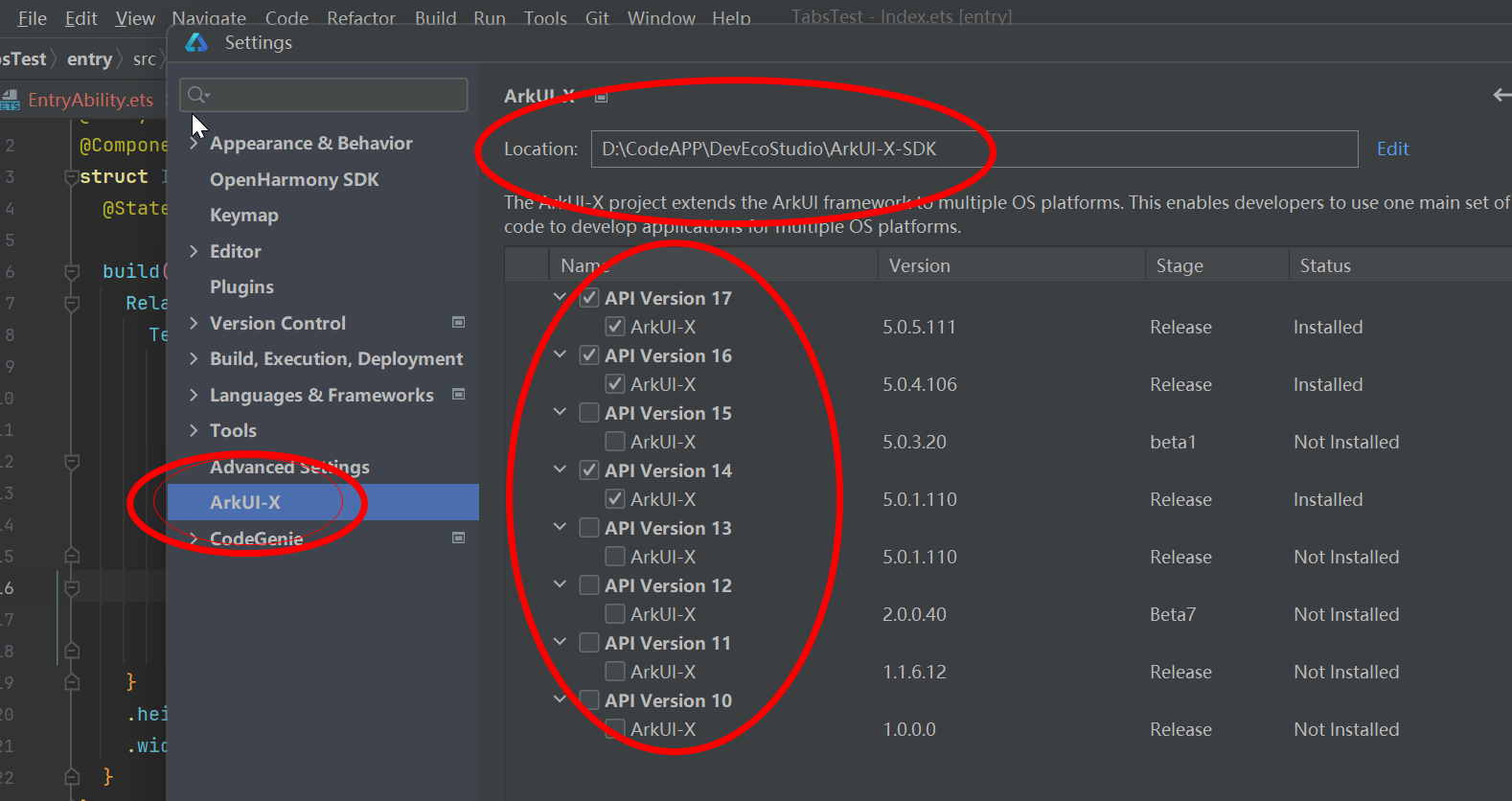Open the Git menu
This screenshot has height=801, width=1512.
[597, 18]
